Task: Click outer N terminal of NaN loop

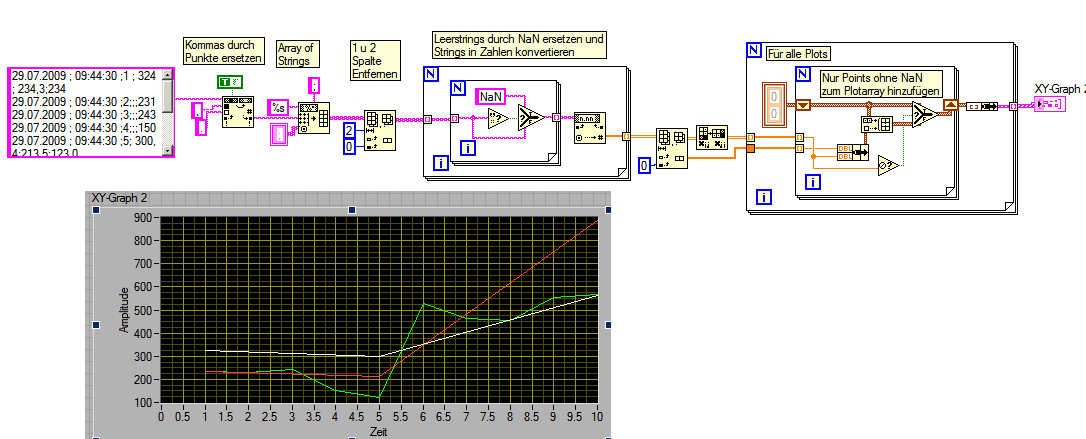Action: pyautogui.click(x=430, y=73)
